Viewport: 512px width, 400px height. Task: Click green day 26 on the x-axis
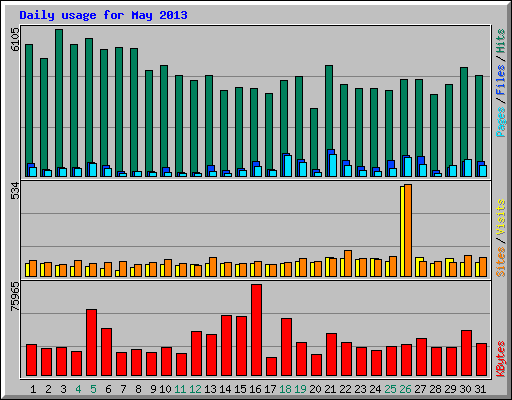pyautogui.click(x=405, y=389)
